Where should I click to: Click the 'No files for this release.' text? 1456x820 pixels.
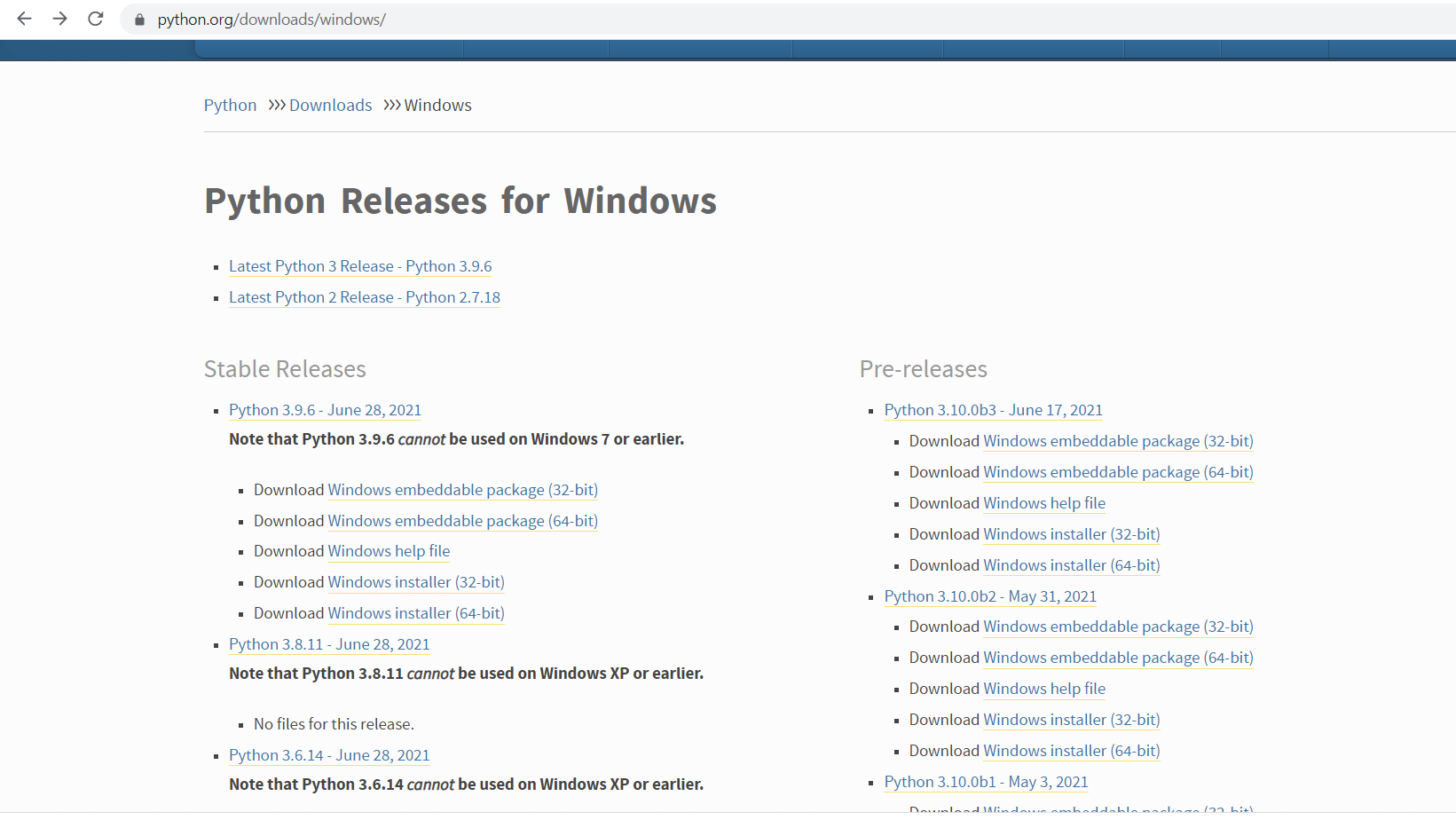334,724
